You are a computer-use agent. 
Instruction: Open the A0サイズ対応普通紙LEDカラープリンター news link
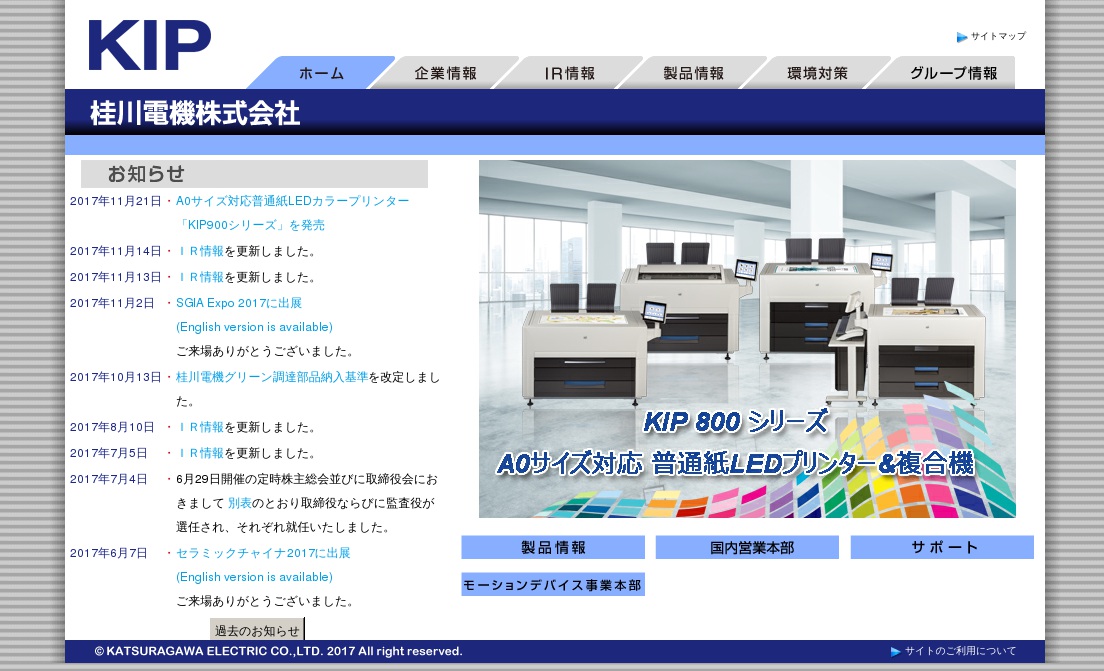coord(292,201)
